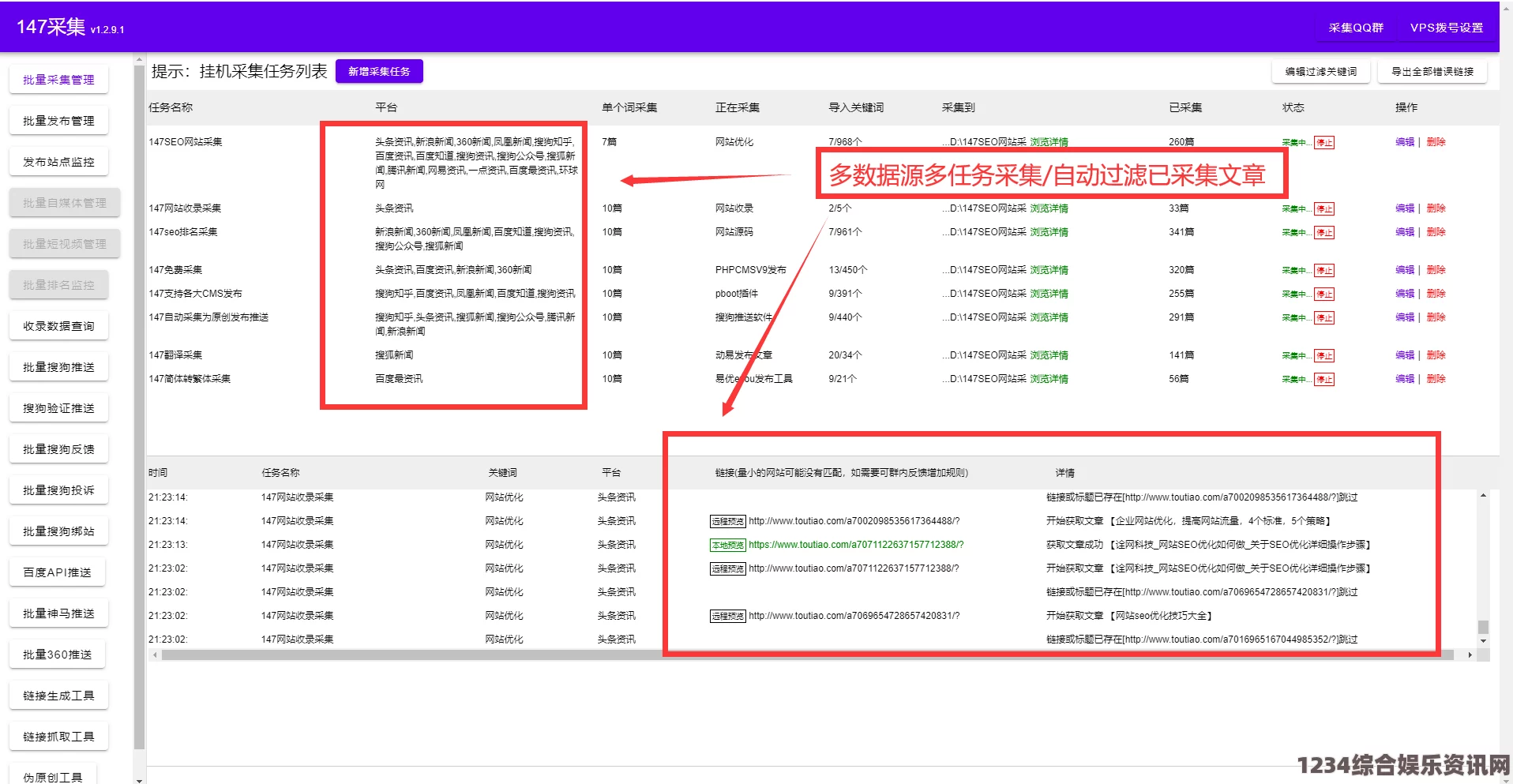Edit the 147SEO网站采集 task
This screenshot has width=1513, height=784.
click(x=1405, y=142)
